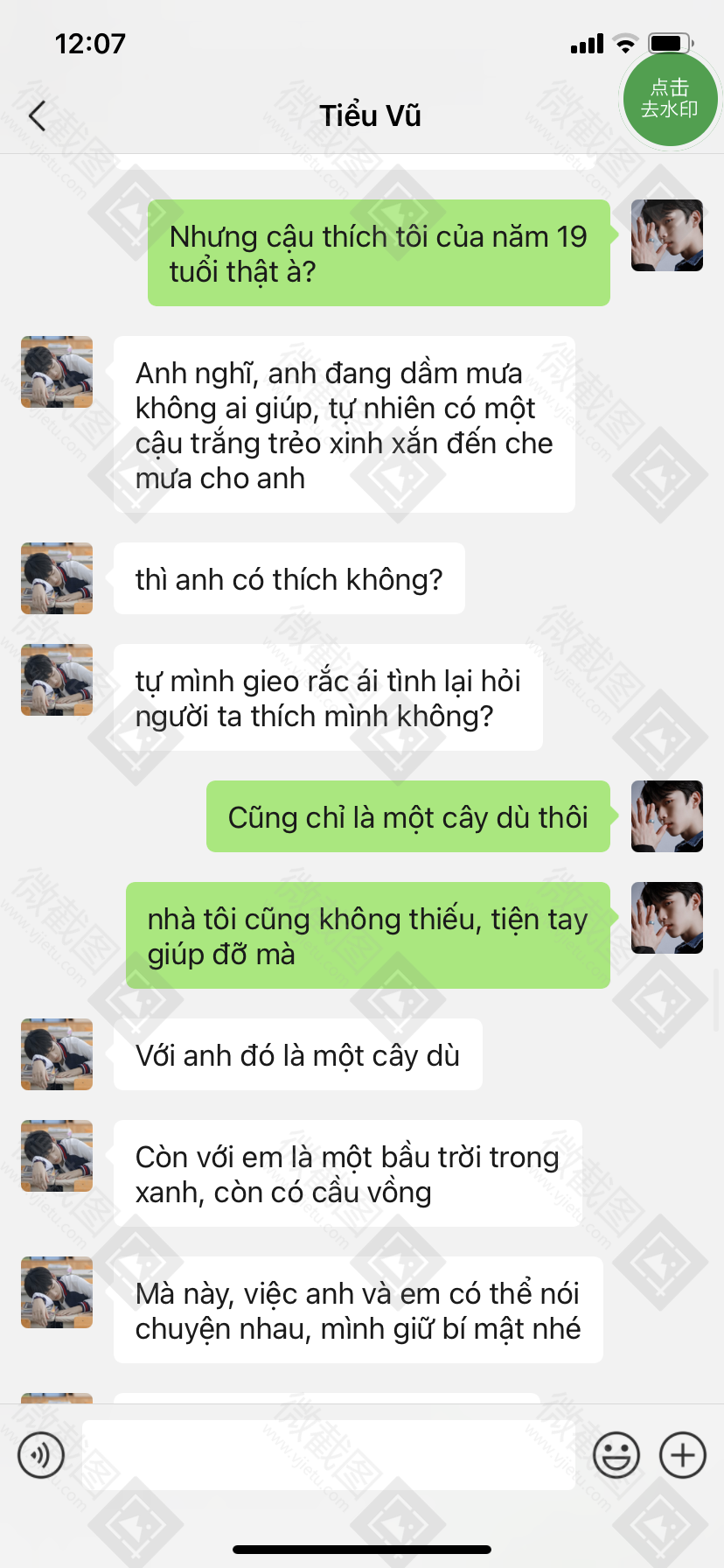724x1568 pixels.
Task: Tap avatar beside 'Với anh đó là một cây dù'
Action: pyautogui.click(x=57, y=1054)
